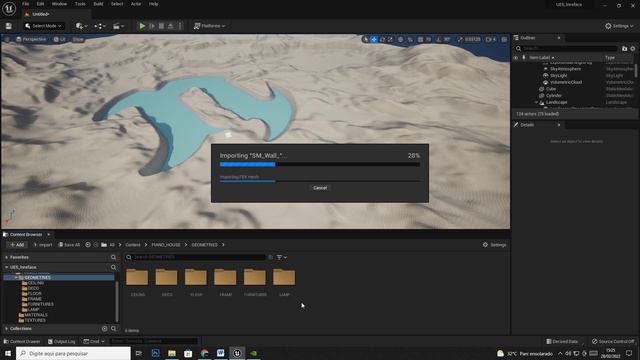Screen dimensions: 640x360
Task: Open the Select Mode dropdown
Action: (43, 26)
